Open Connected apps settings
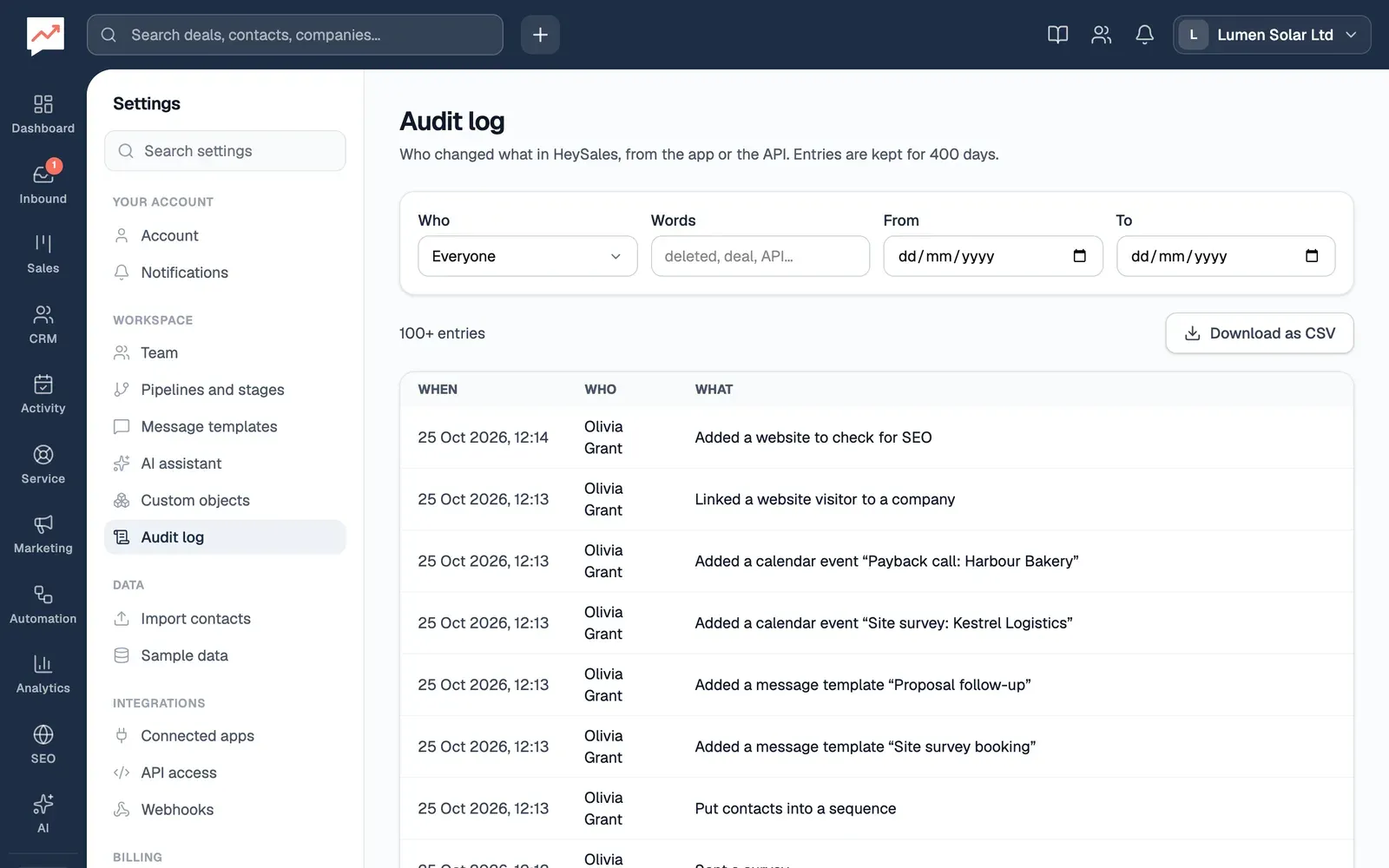Screen dimensions: 1389x868 pyautogui.click(x=225, y=736)
